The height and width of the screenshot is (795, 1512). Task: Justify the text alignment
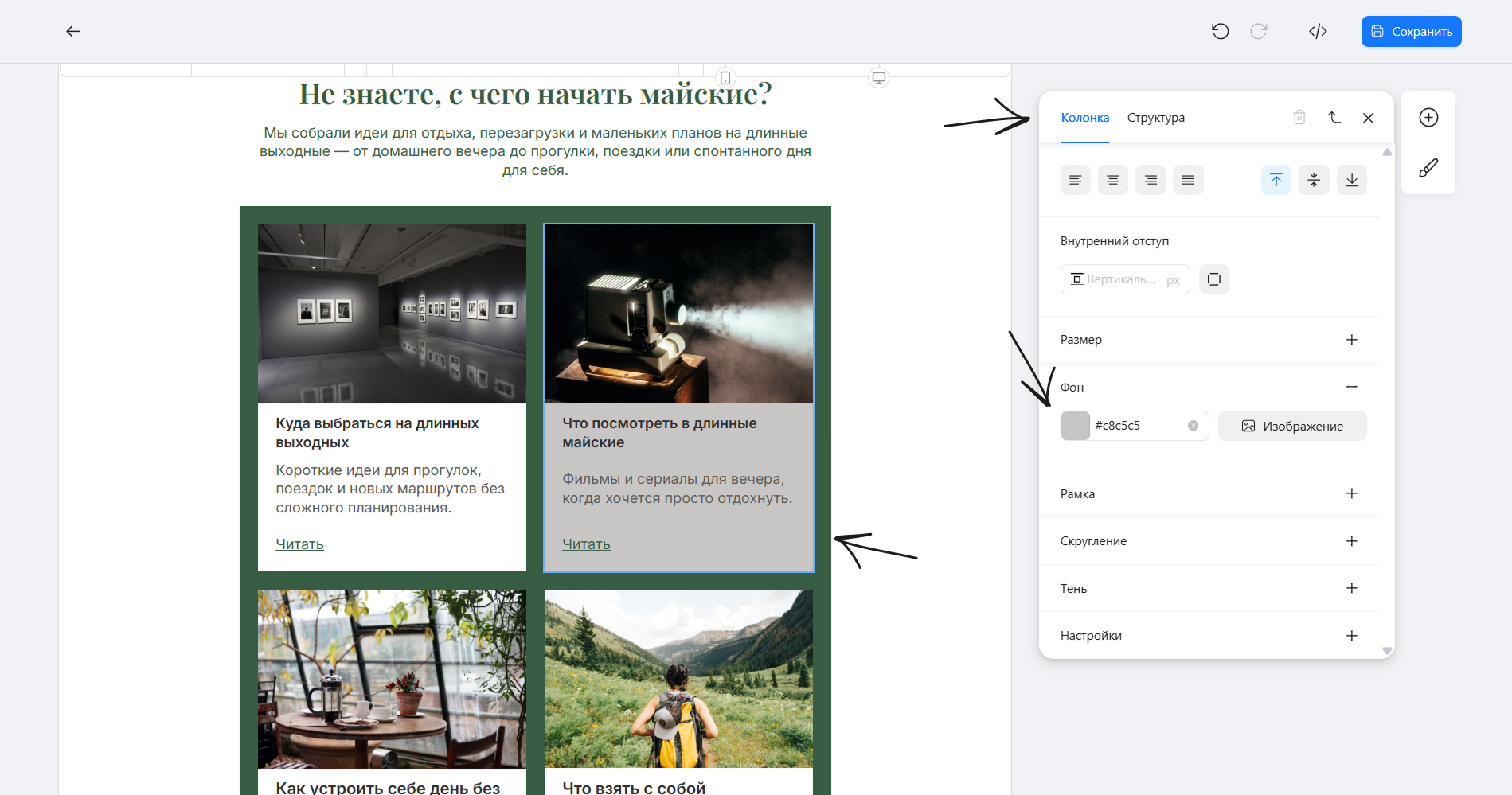tap(1188, 180)
